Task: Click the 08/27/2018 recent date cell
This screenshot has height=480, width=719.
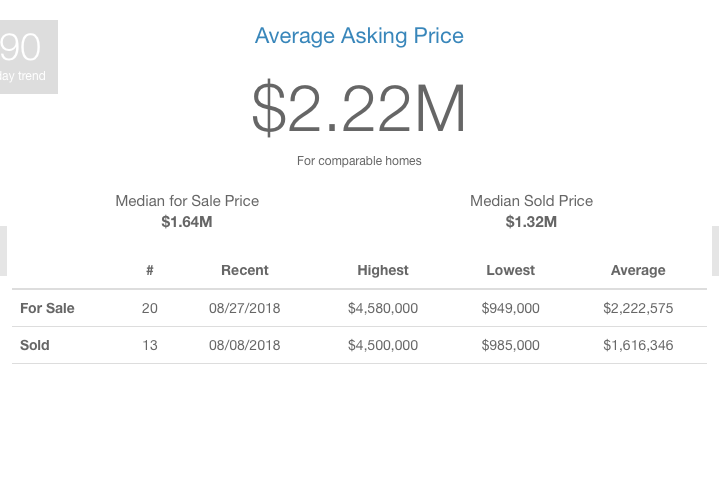Action: (x=244, y=308)
